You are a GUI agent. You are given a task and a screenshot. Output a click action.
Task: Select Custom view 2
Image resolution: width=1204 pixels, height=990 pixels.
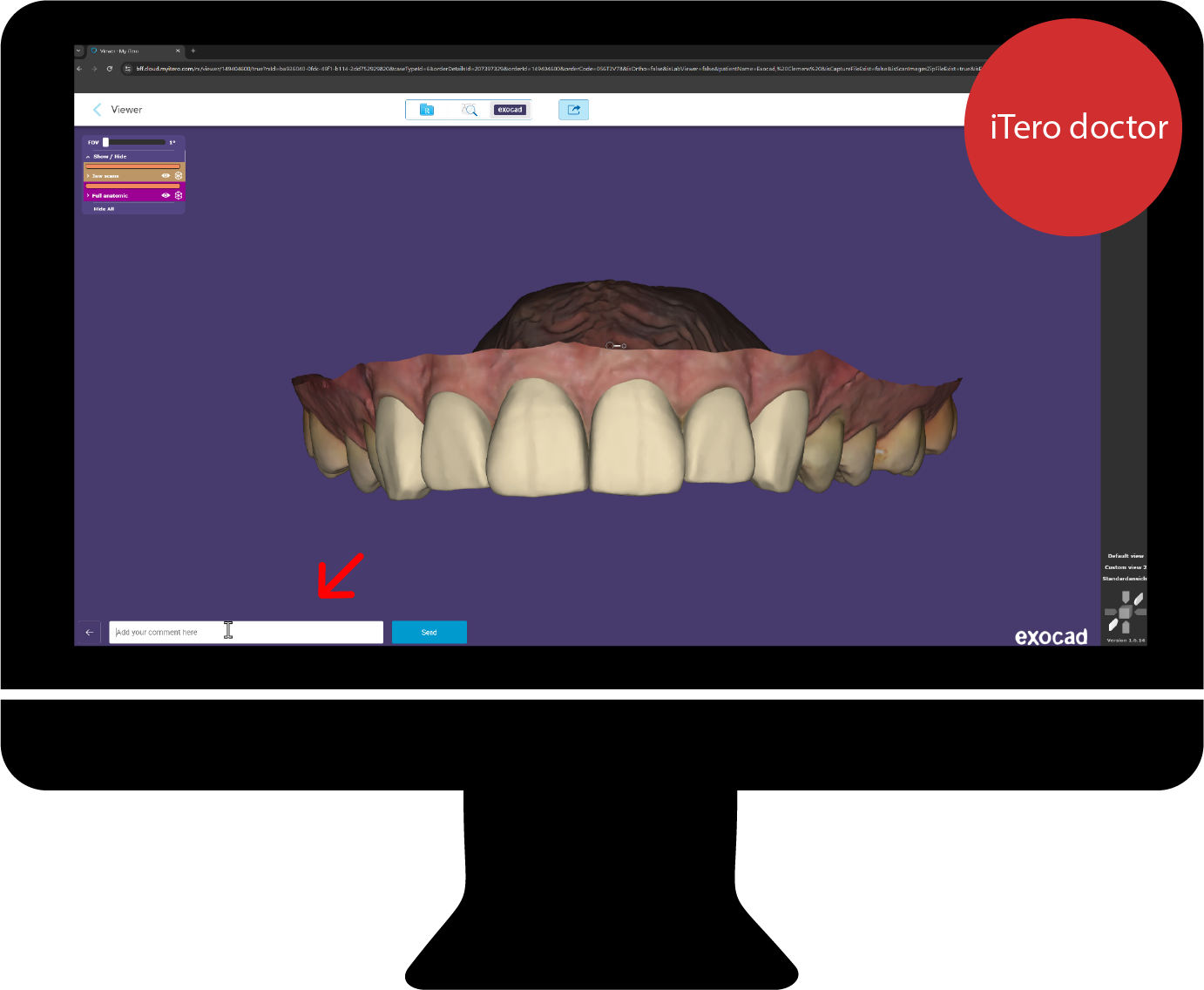click(1126, 567)
